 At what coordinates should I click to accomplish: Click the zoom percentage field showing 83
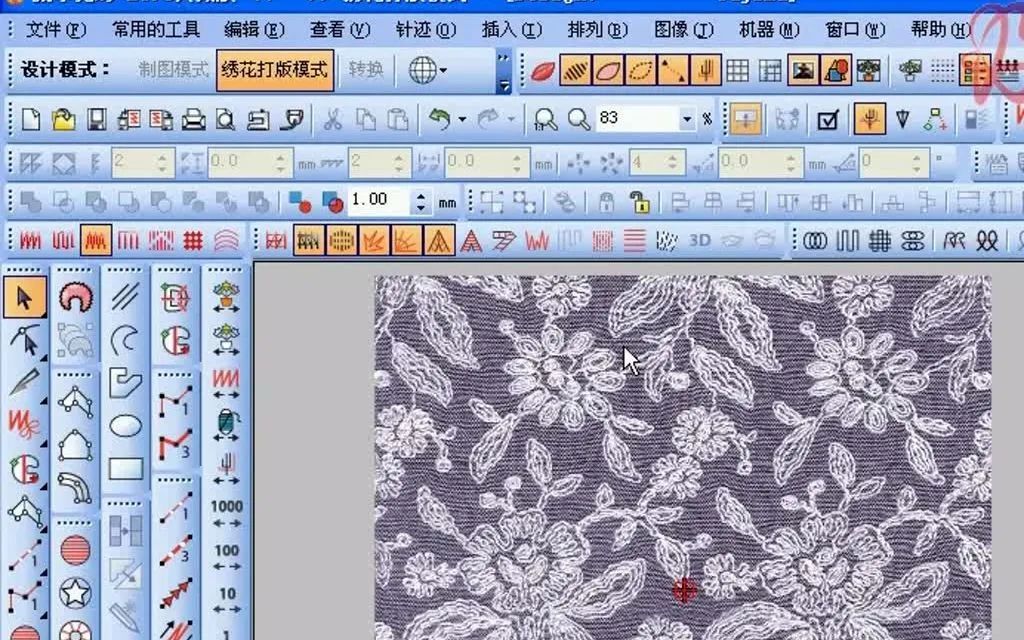click(x=637, y=119)
